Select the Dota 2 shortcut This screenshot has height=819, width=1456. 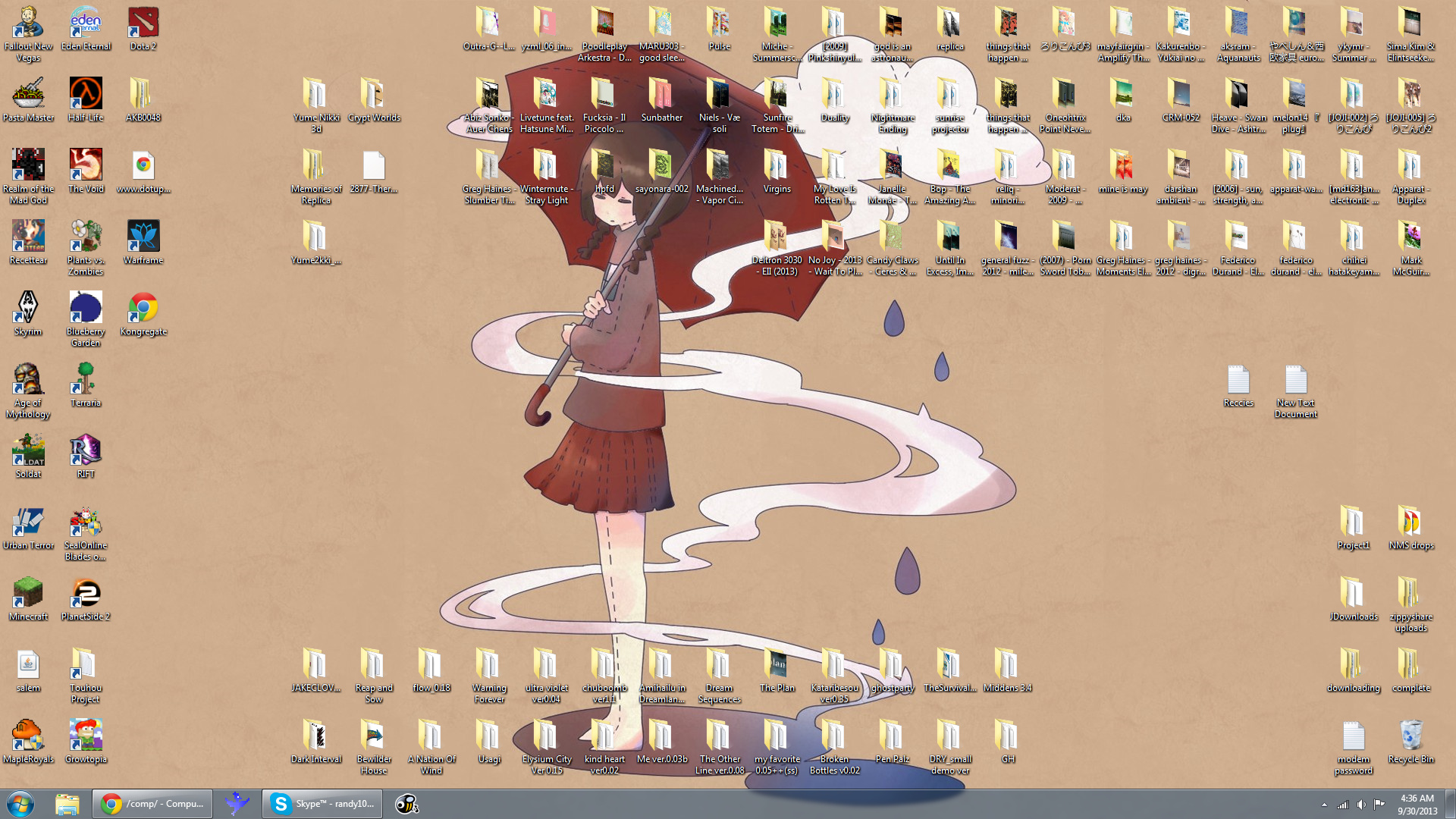tap(143, 29)
